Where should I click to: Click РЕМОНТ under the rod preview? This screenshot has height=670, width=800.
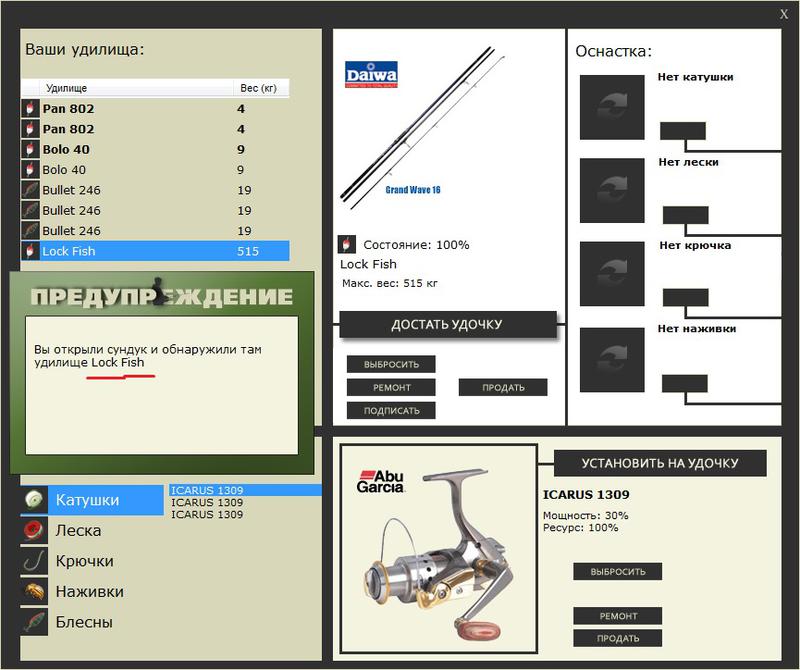[x=391, y=387]
